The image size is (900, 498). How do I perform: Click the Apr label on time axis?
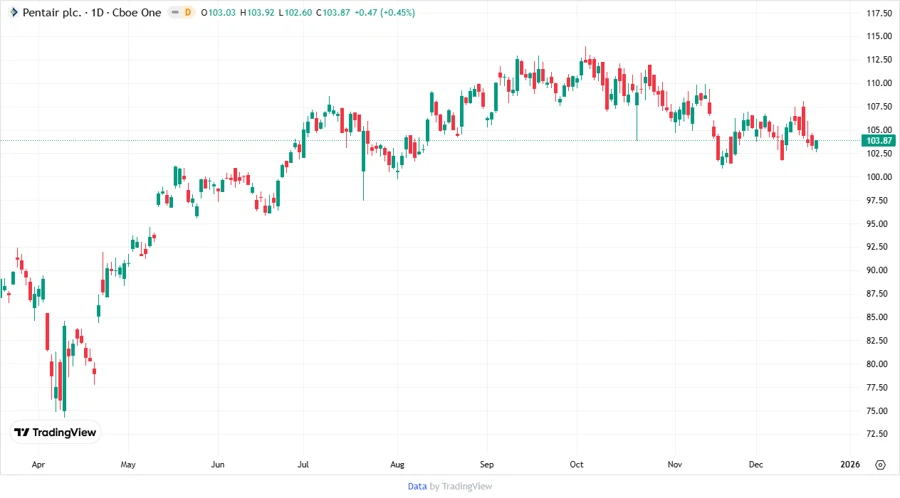38,464
